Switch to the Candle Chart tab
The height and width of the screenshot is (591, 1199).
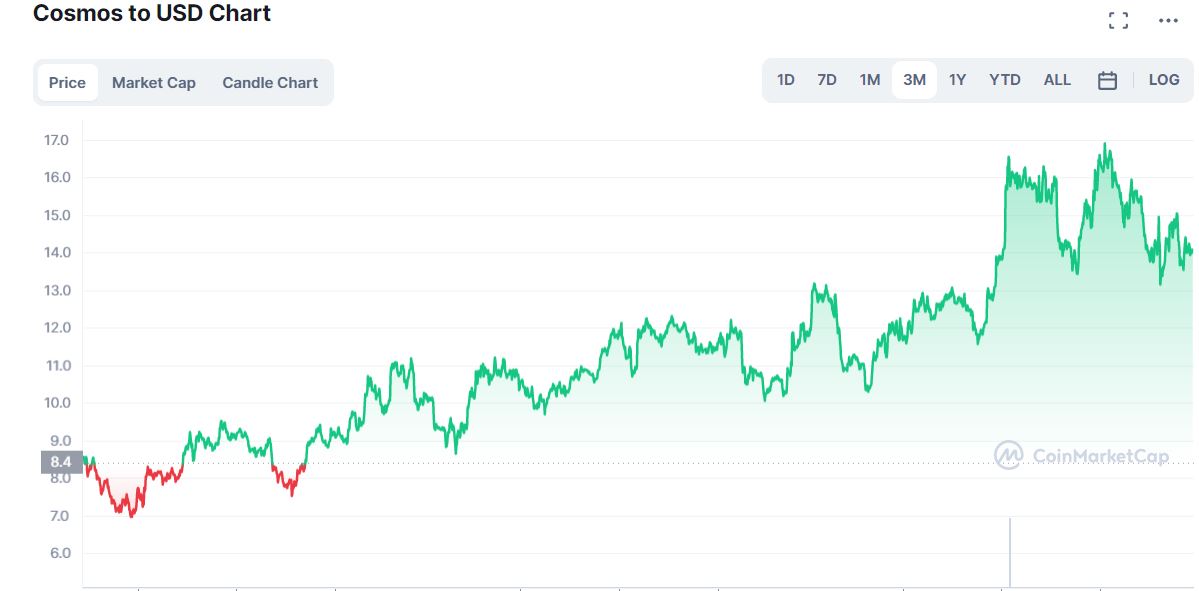[270, 83]
